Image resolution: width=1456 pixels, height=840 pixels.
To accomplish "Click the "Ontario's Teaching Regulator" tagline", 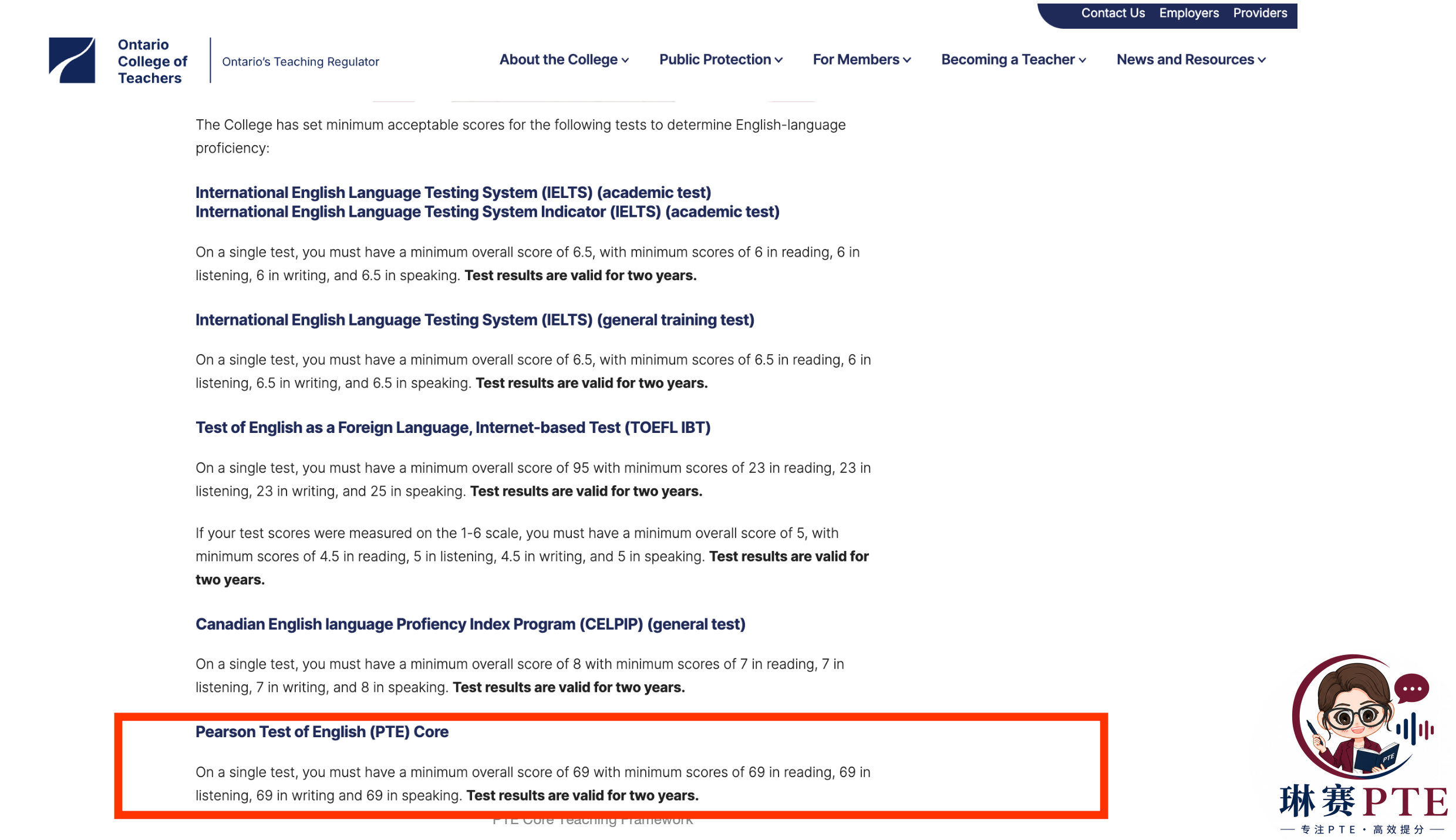I will pyautogui.click(x=301, y=62).
